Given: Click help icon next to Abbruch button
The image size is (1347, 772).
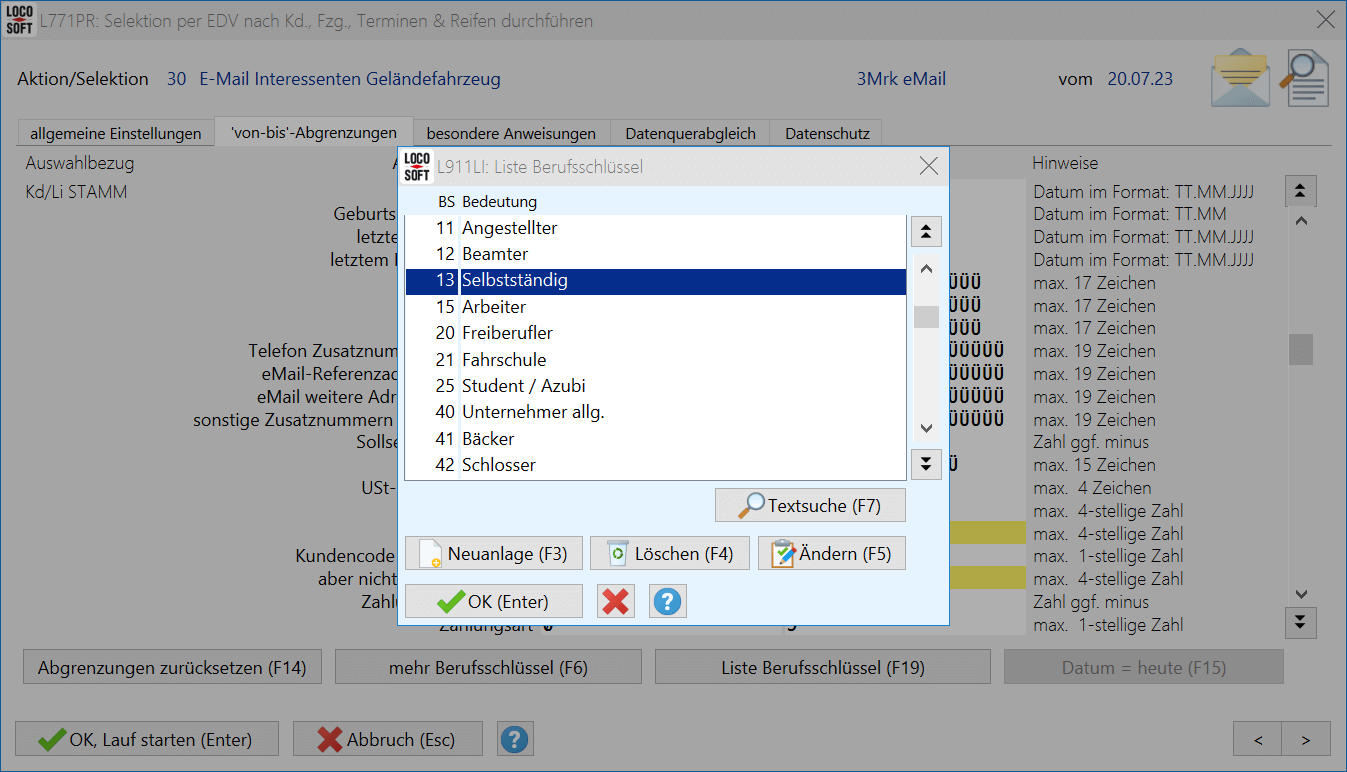Looking at the screenshot, I should point(514,740).
